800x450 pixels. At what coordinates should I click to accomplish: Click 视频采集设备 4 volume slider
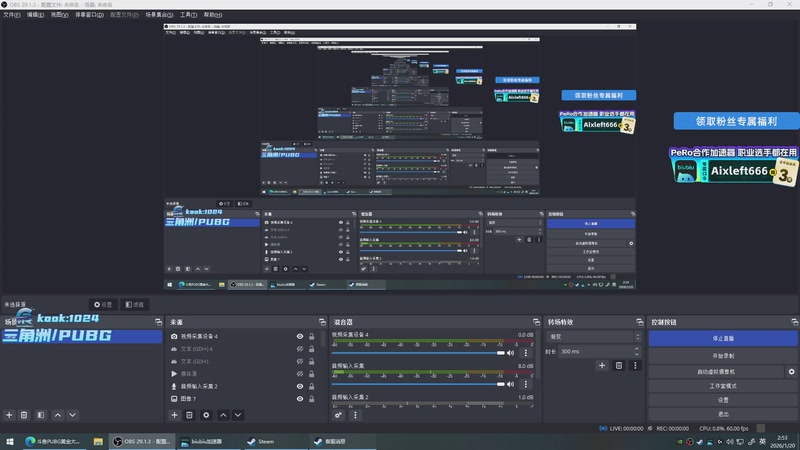tap(418, 353)
